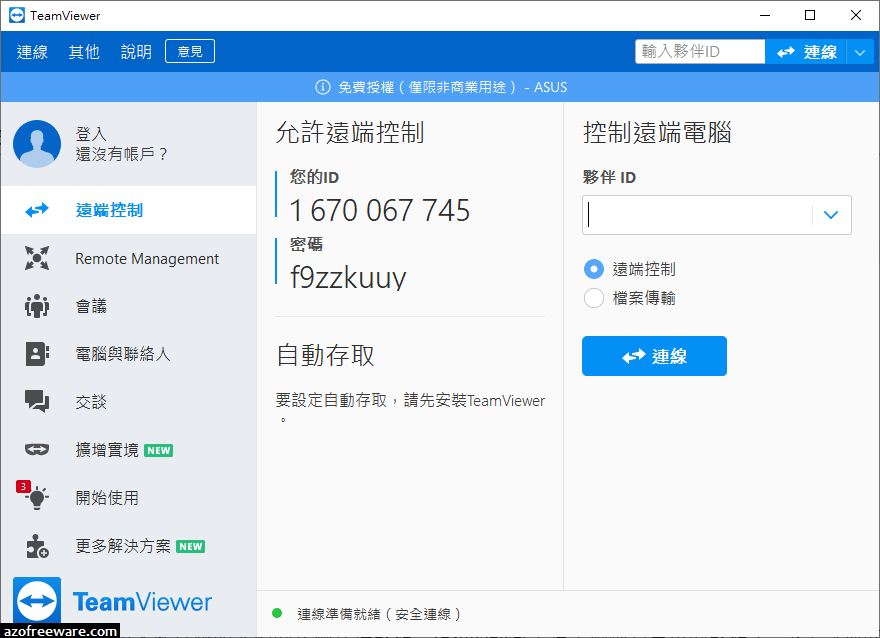Open the 開始使用 sidebar item
Viewport: 880px width, 638px height.
pos(129,498)
